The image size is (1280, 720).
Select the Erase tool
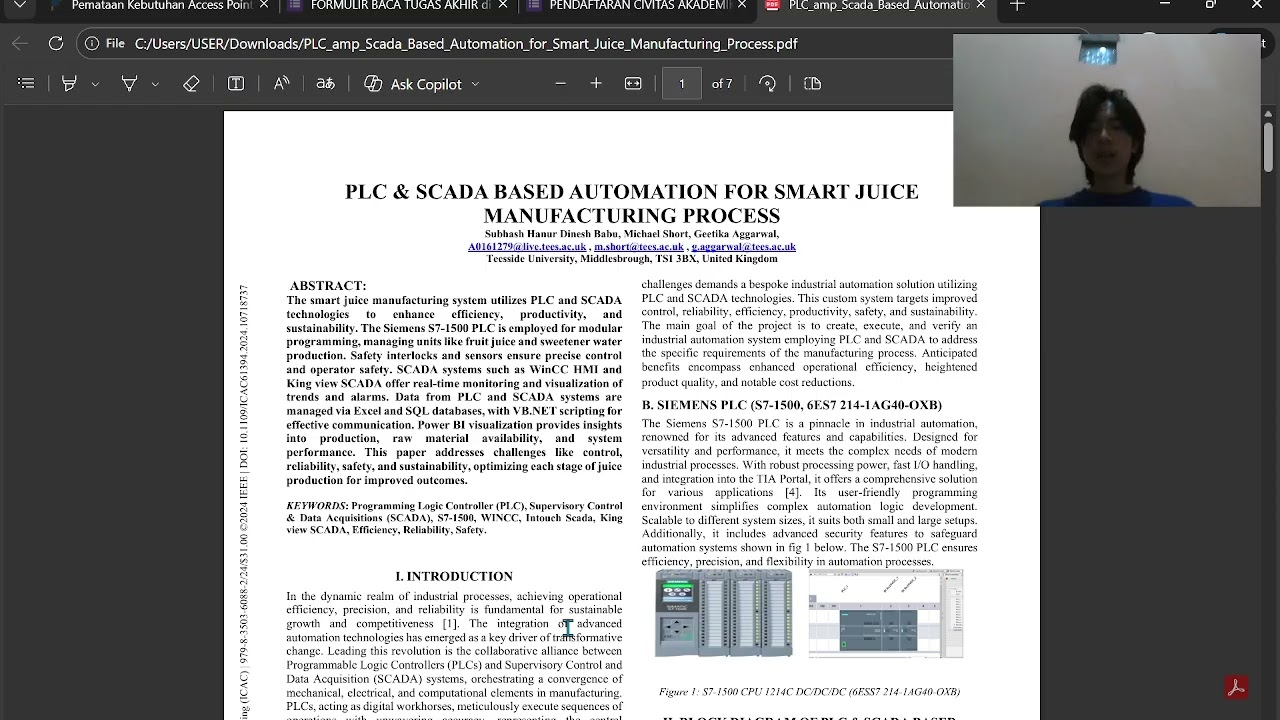[191, 84]
